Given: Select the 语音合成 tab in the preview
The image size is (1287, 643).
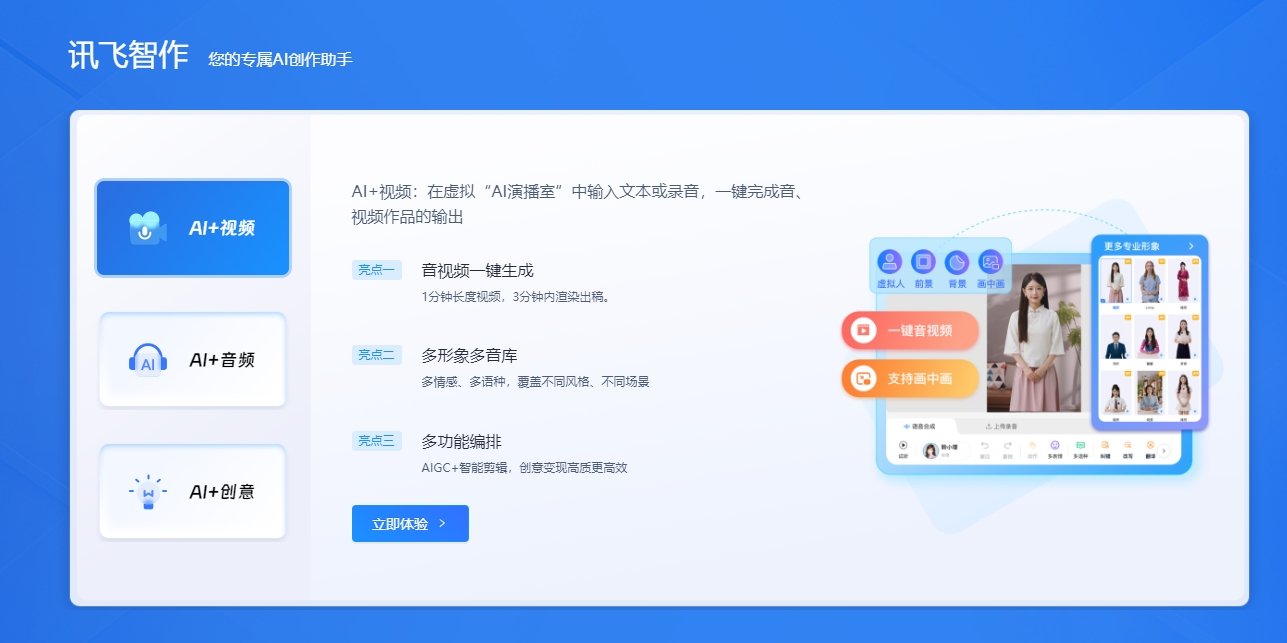Looking at the screenshot, I should (x=918, y=426).
